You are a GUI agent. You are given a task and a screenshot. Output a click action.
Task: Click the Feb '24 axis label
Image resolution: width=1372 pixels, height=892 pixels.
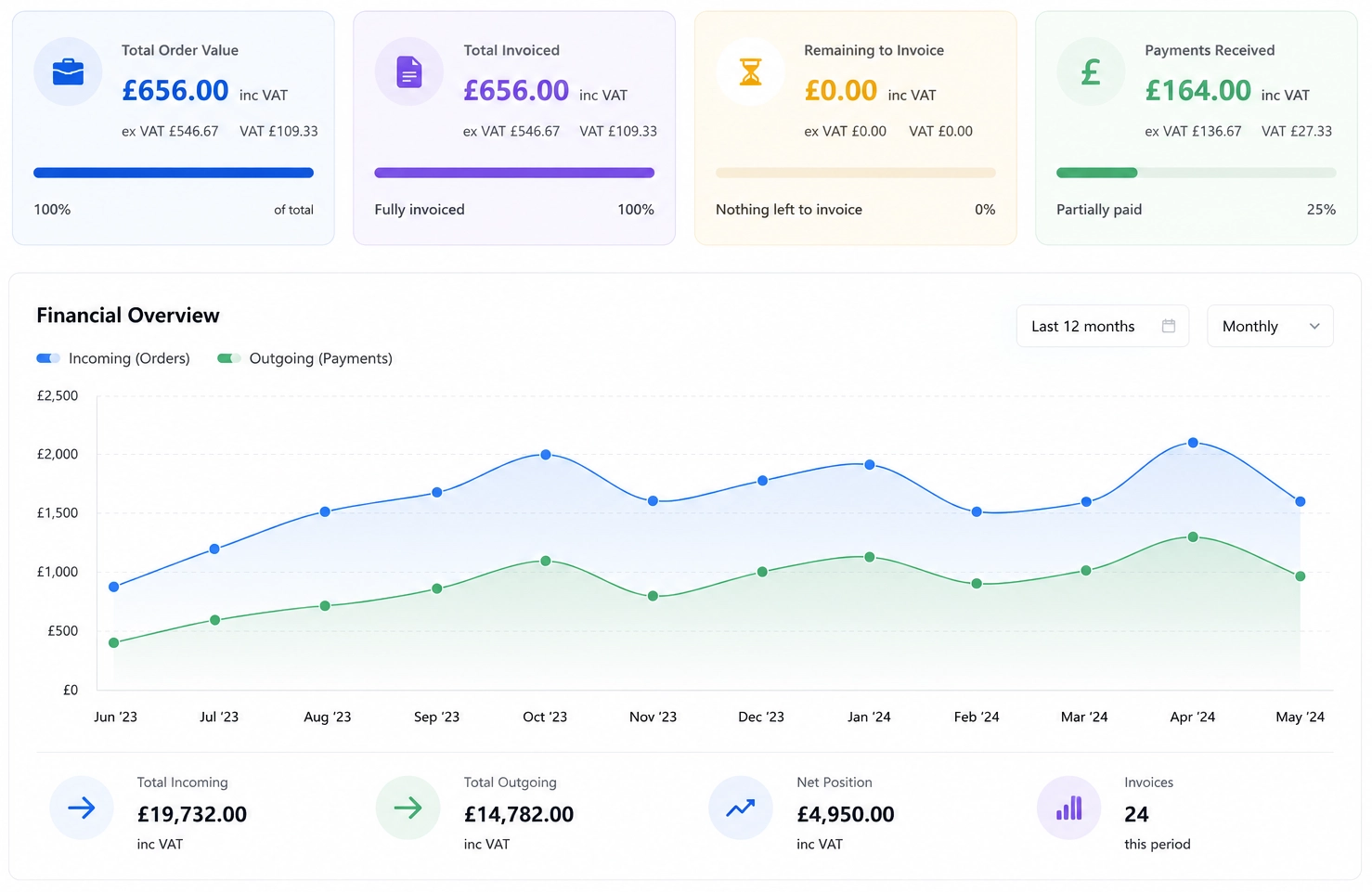coord(977,717)
